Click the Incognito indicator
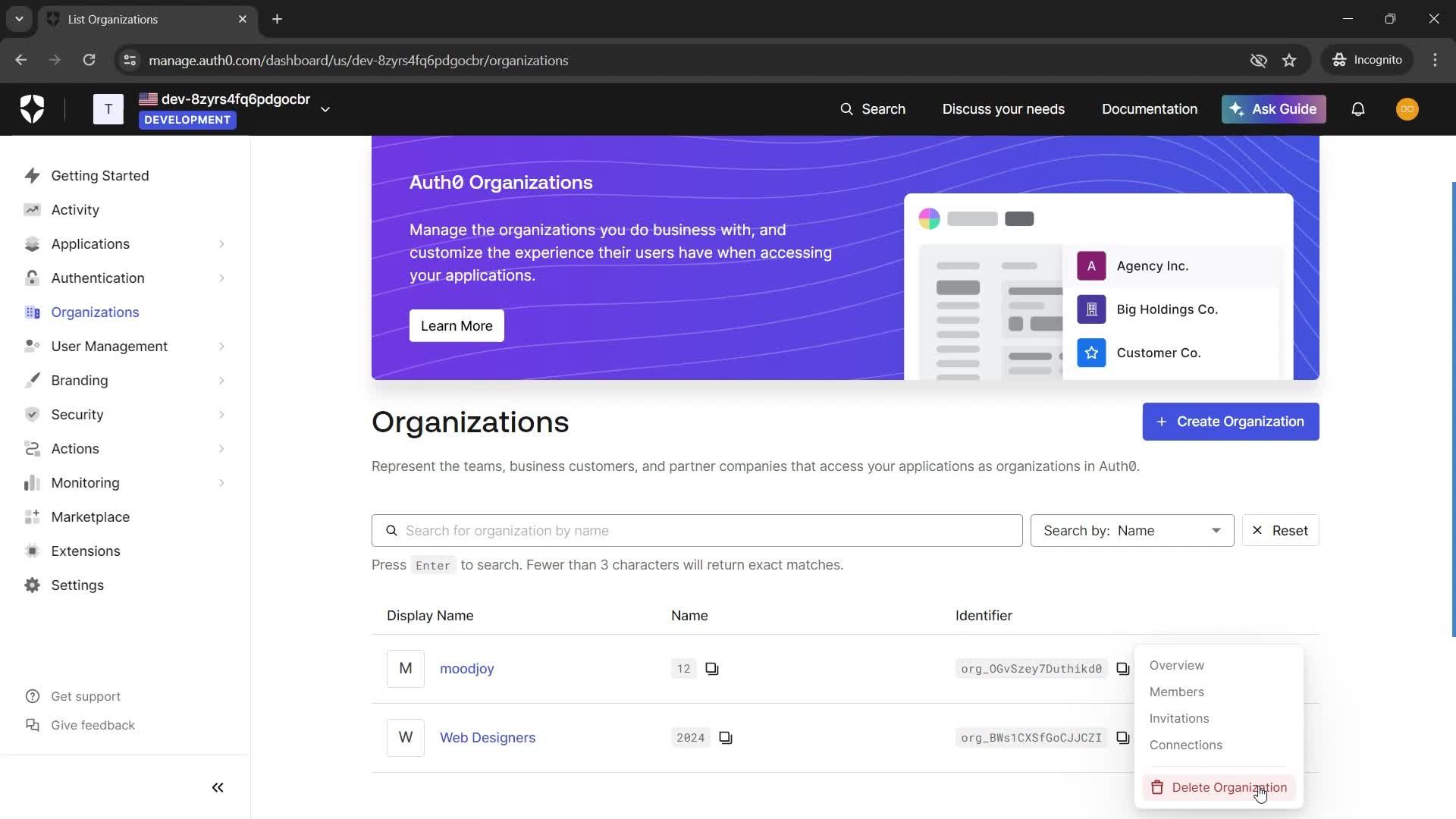The image size is (1456, 819). click(1367, 60)
